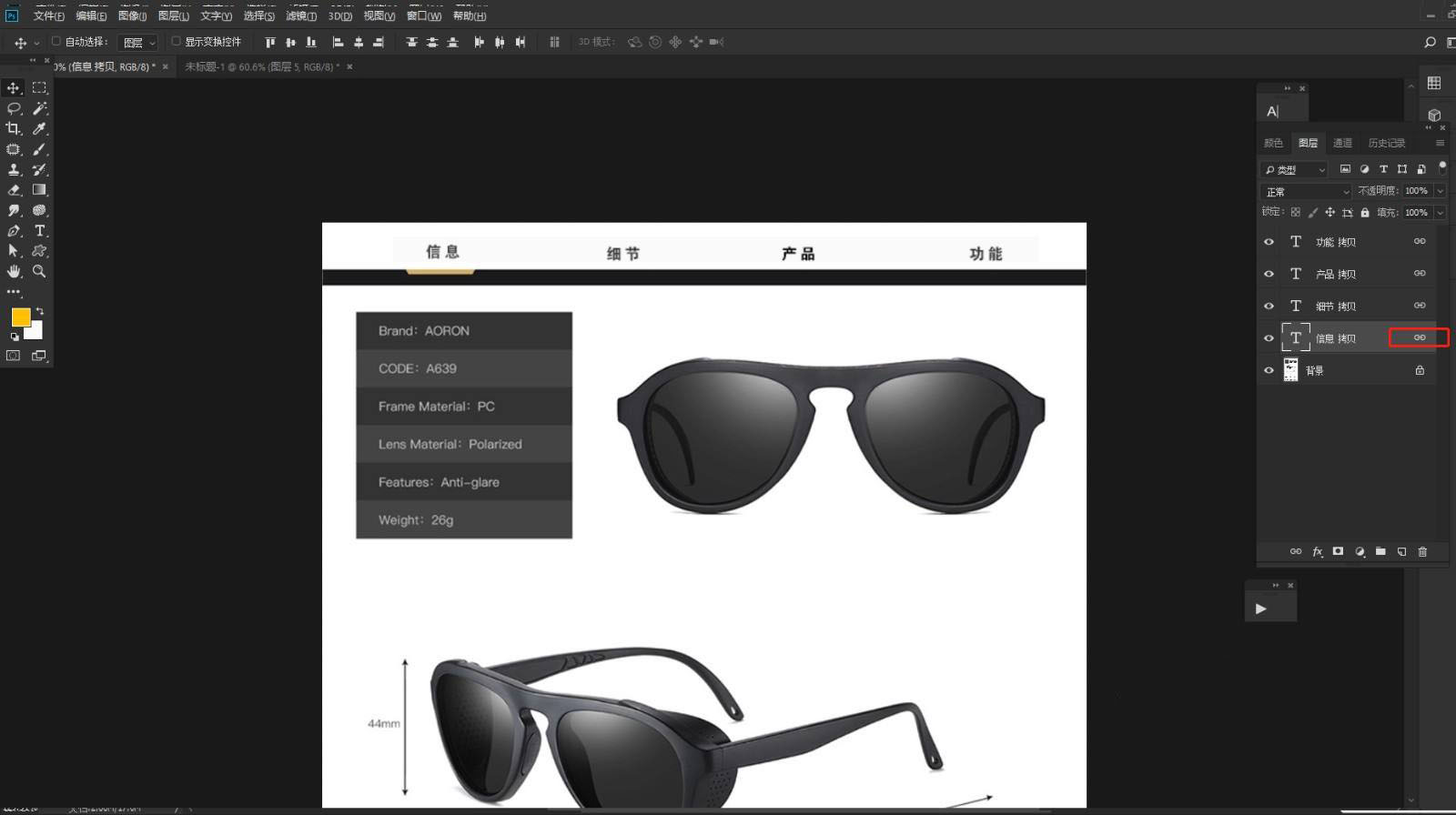Click the delete layer trash icon
1456x815 pixels.
pos(1423,551)
